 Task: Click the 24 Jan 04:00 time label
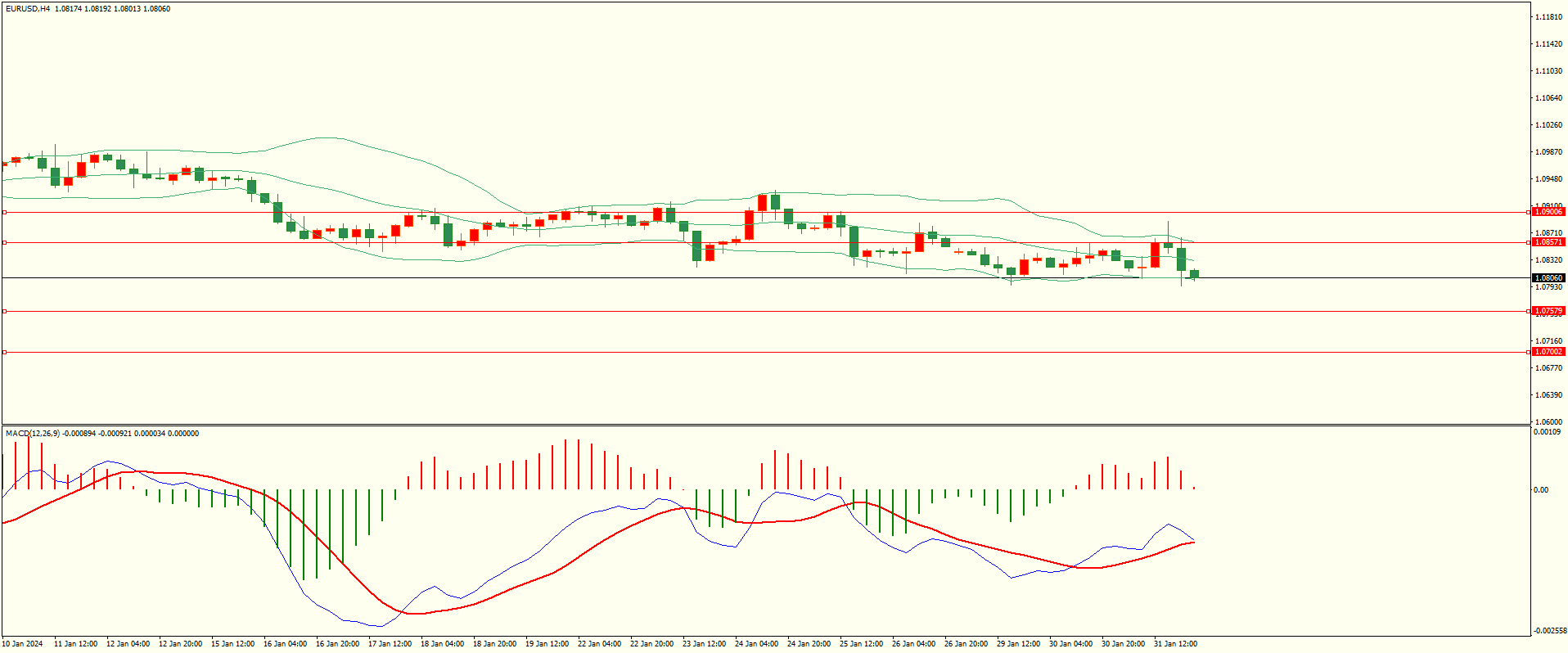[x=756, y=644]
